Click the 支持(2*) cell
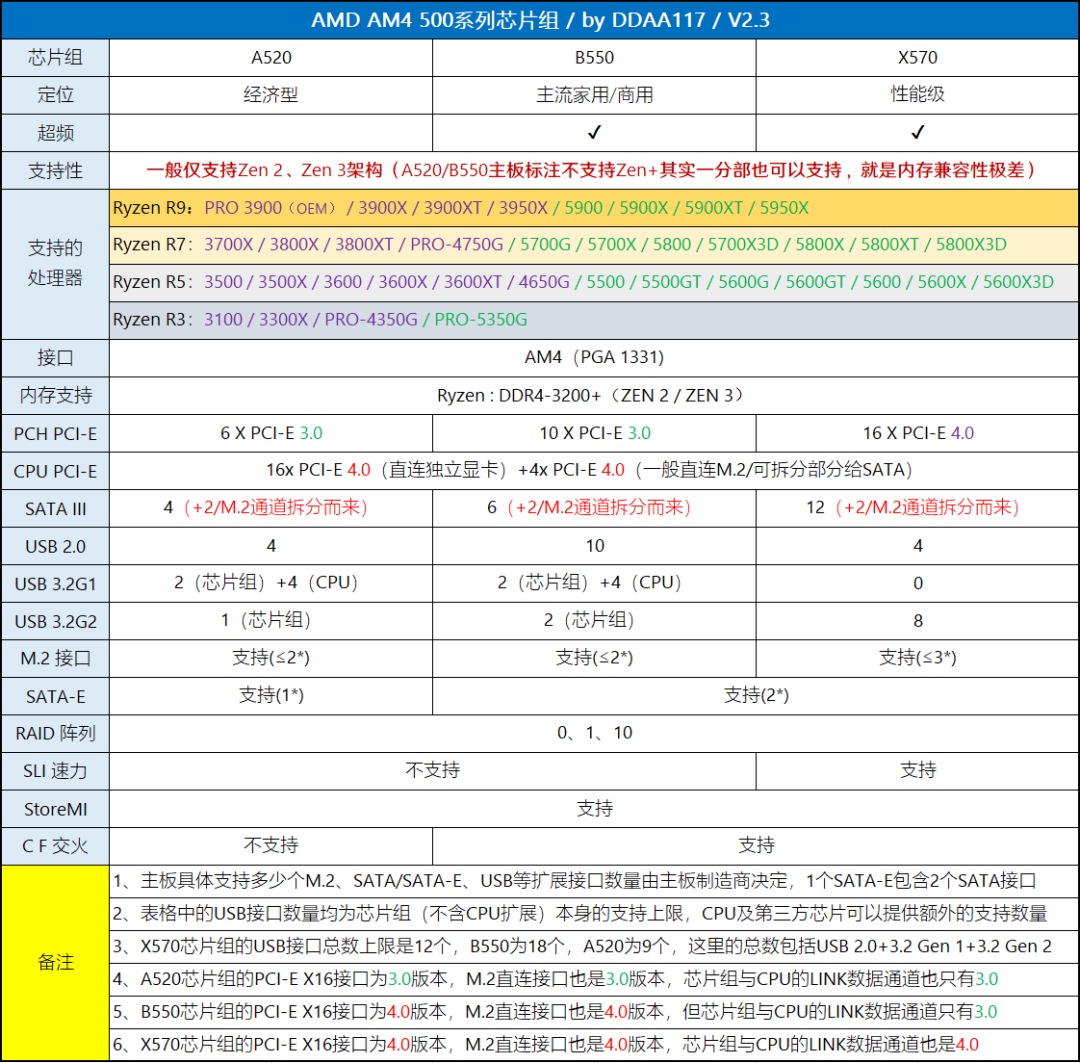Image resolution: width=1080 pixels, height=1063 pixels. tap(756, 696)
